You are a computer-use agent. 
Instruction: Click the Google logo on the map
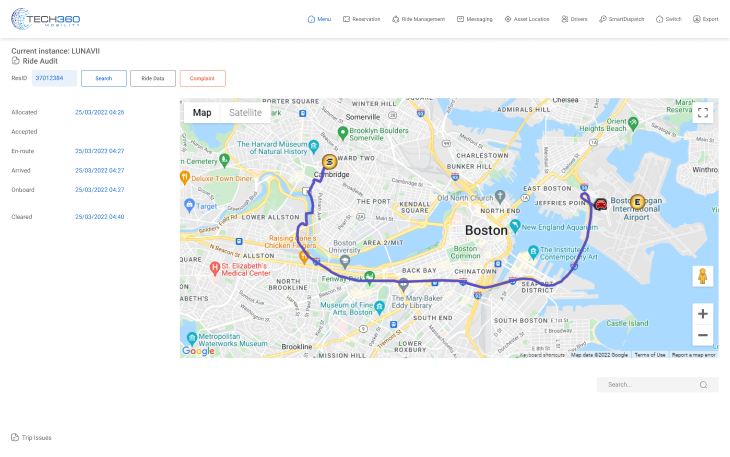(198, 351)
